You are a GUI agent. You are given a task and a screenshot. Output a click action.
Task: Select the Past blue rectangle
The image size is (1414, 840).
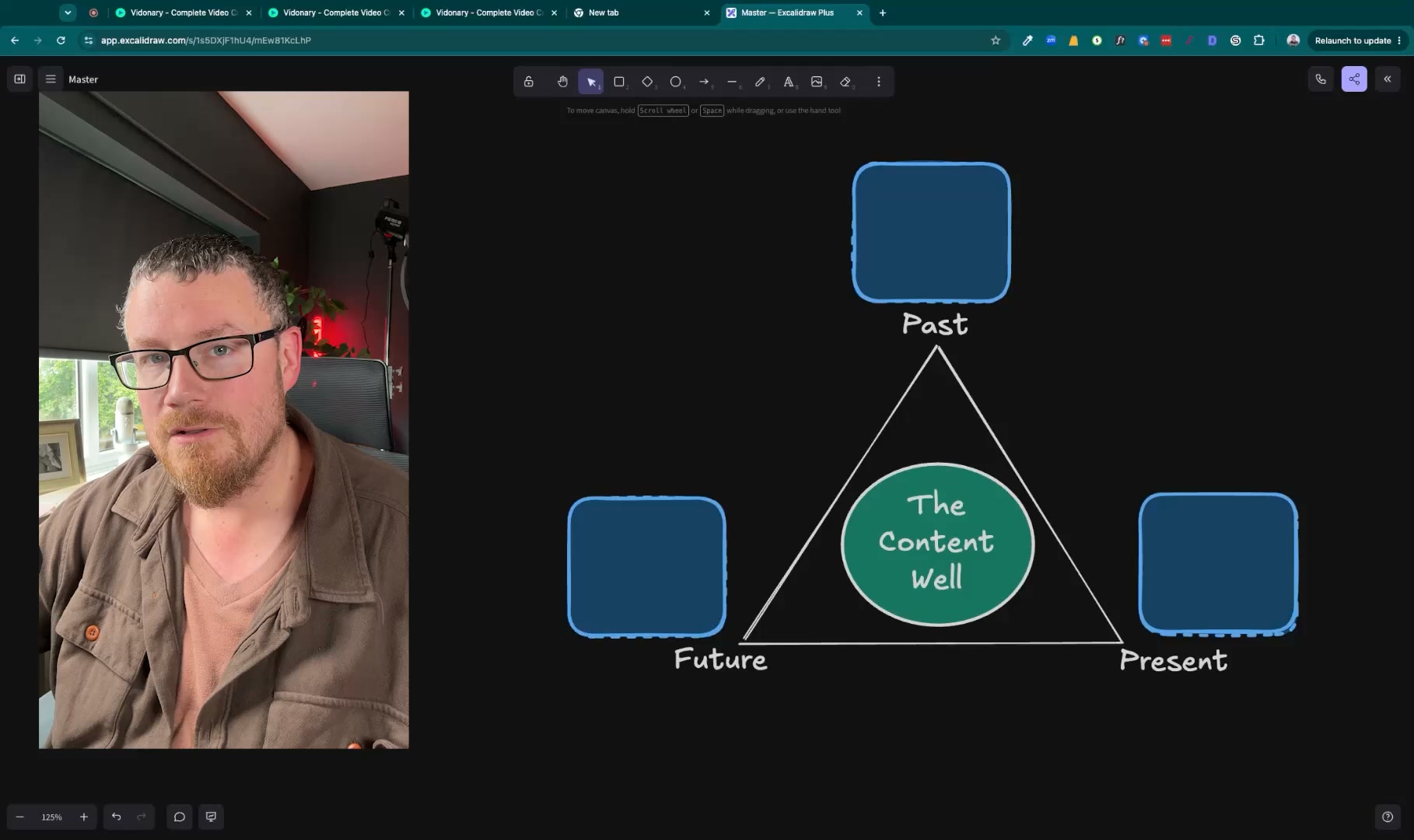point(932,232)
